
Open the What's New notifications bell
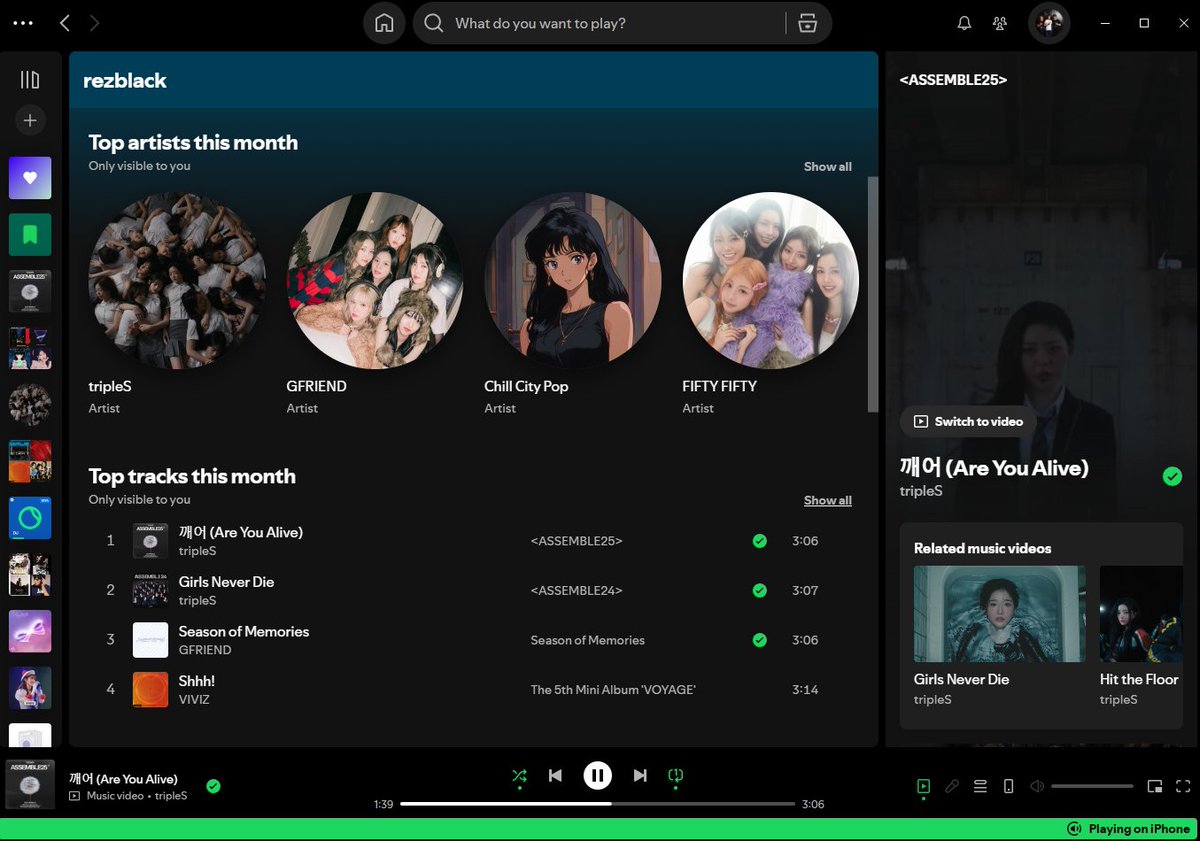tap(964, 23)
